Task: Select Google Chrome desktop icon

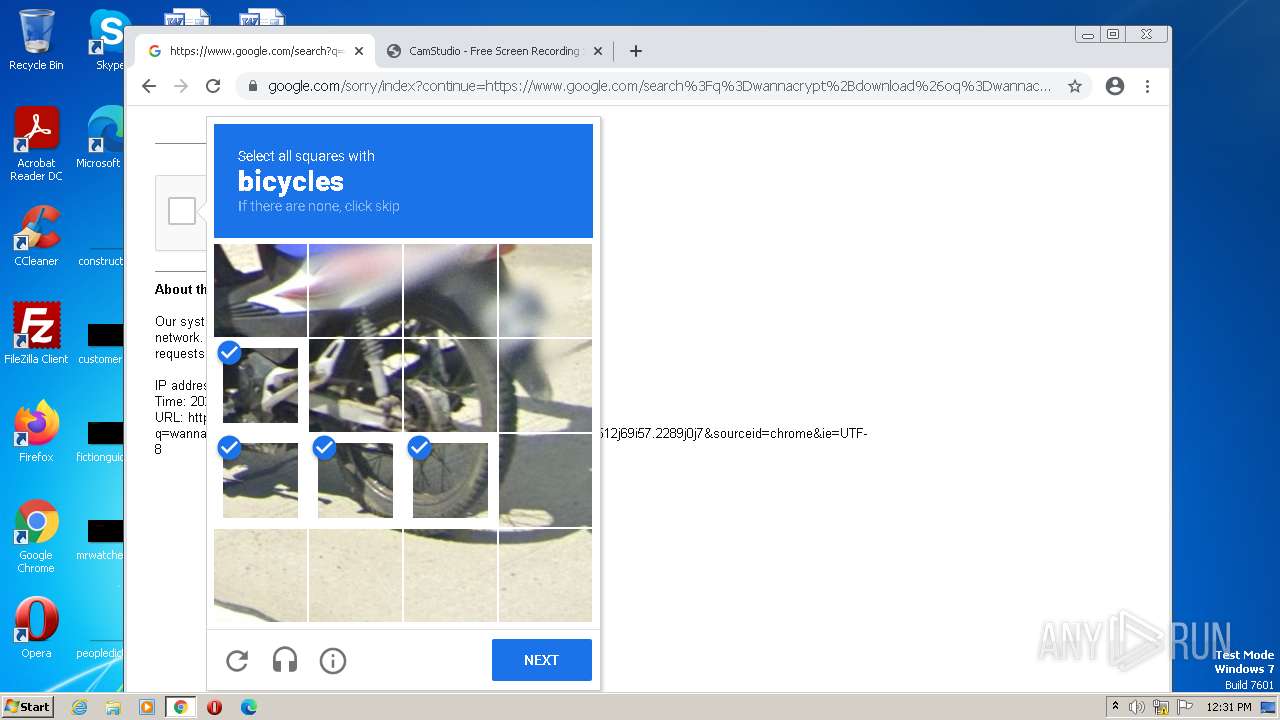Action: 36,536
